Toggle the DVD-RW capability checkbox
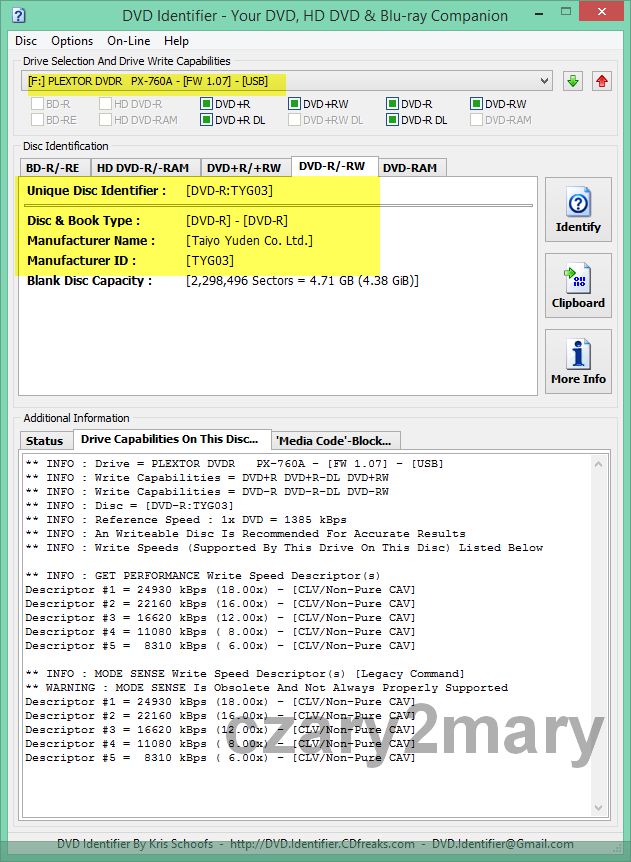 [477, 104]
